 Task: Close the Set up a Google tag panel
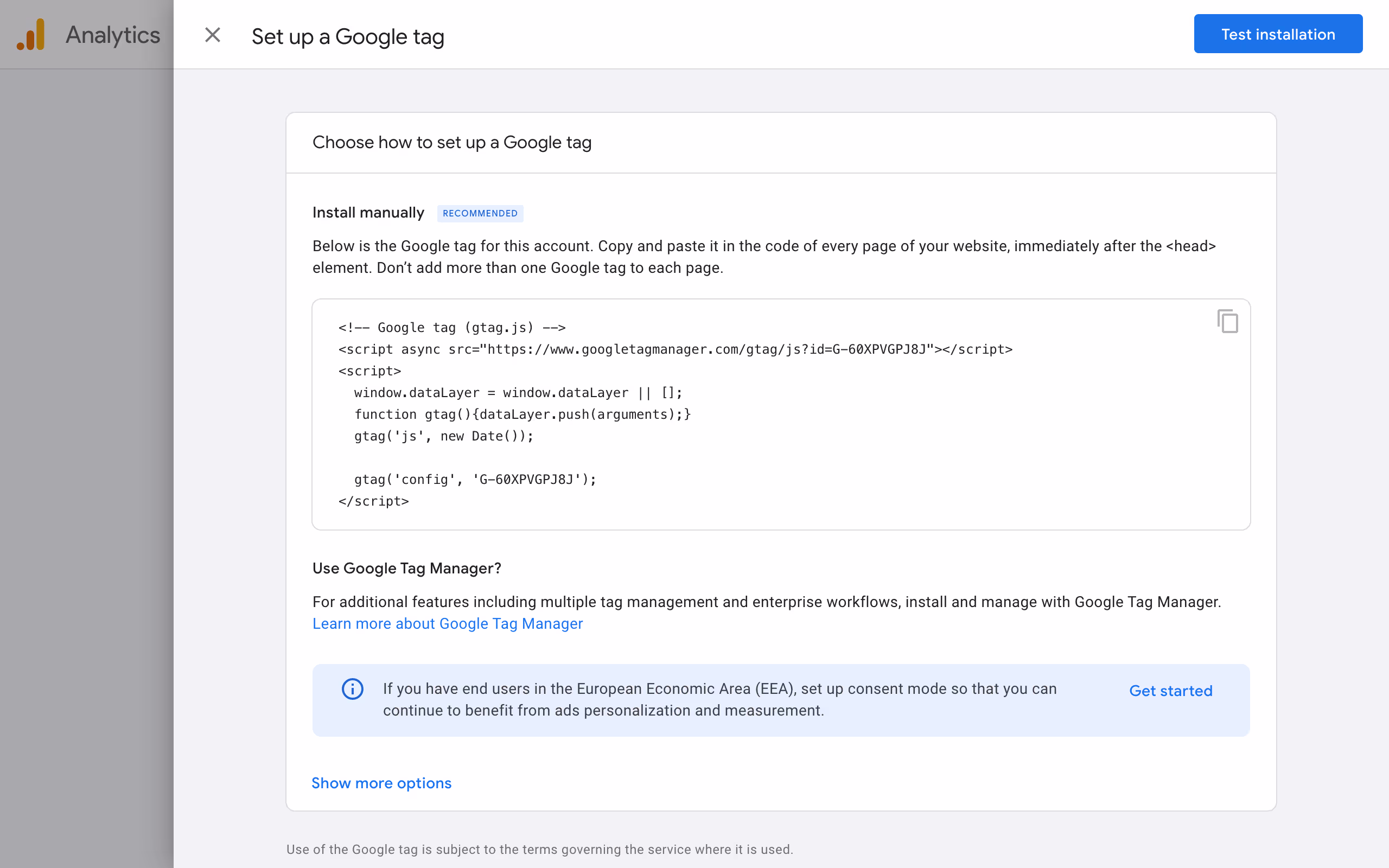[x=212, y=35]
